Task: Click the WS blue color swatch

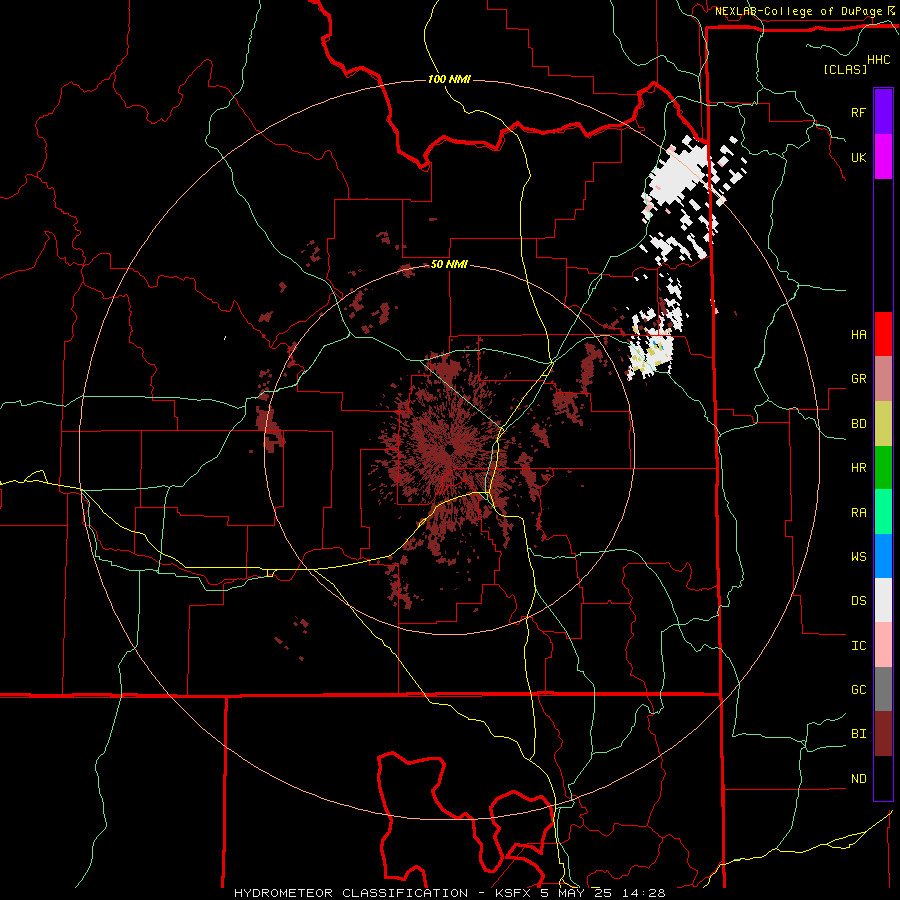Action: 883,556
